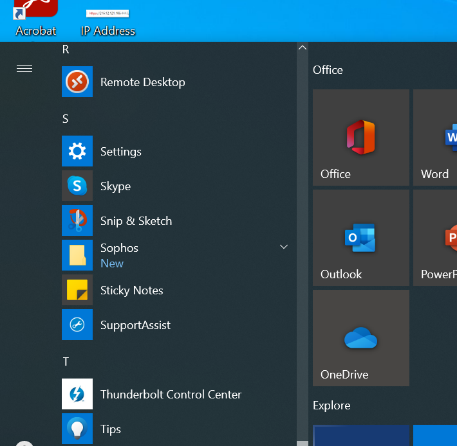Viewport: 457px width, 446px height.
Task: Open the Remote Desktop app icon
Action: coord(77,82)
